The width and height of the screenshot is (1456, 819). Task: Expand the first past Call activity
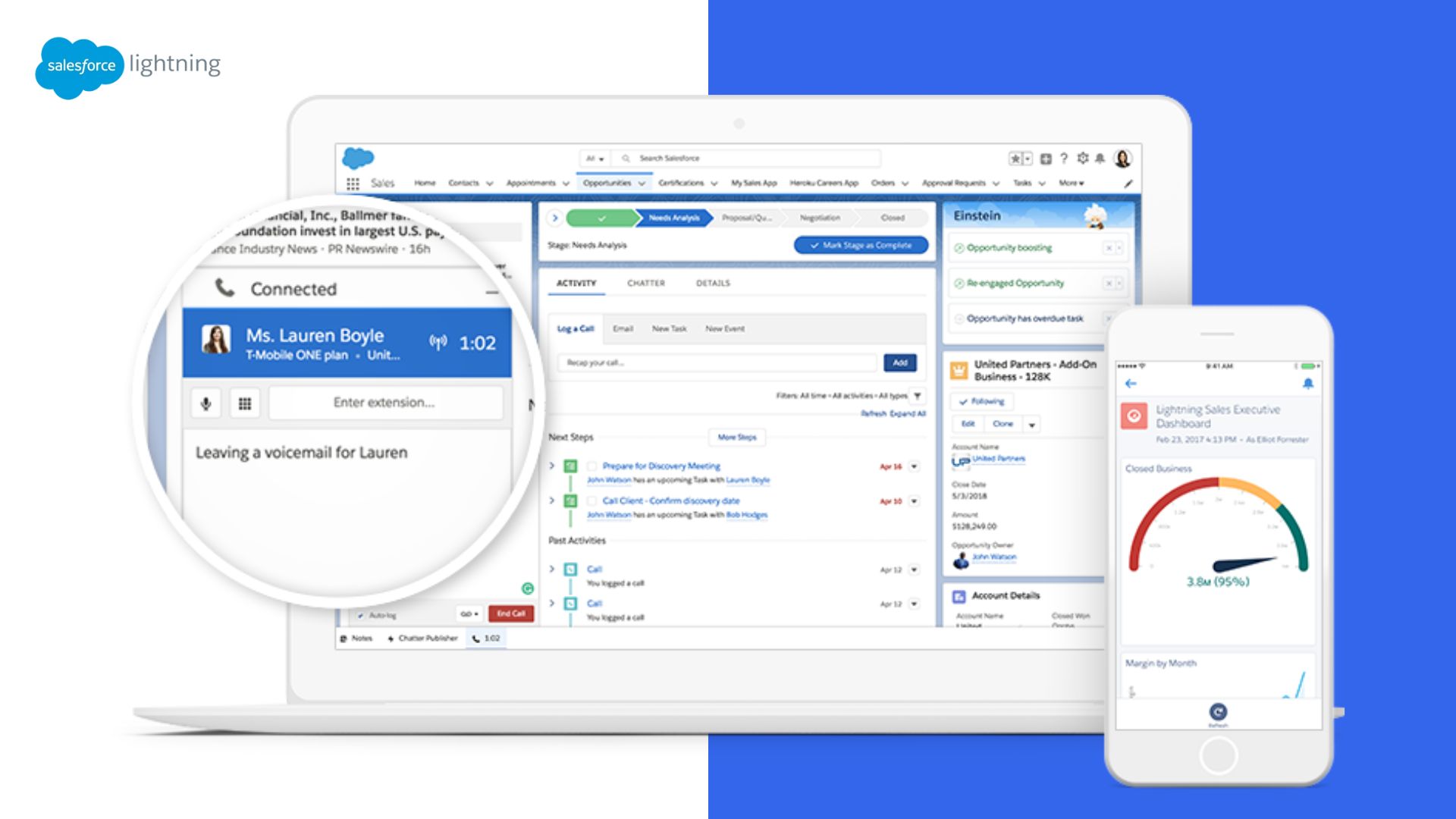[552, 569]
